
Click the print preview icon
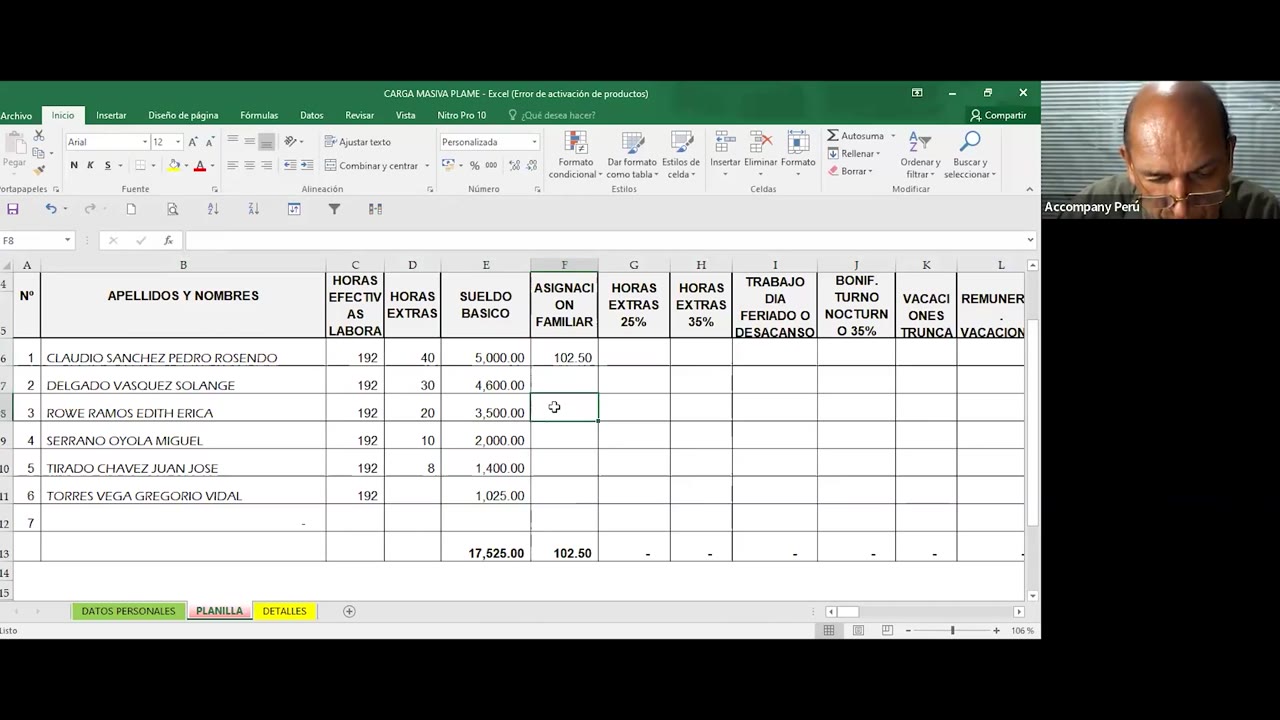pyautogui.click(x=172, y=209)
